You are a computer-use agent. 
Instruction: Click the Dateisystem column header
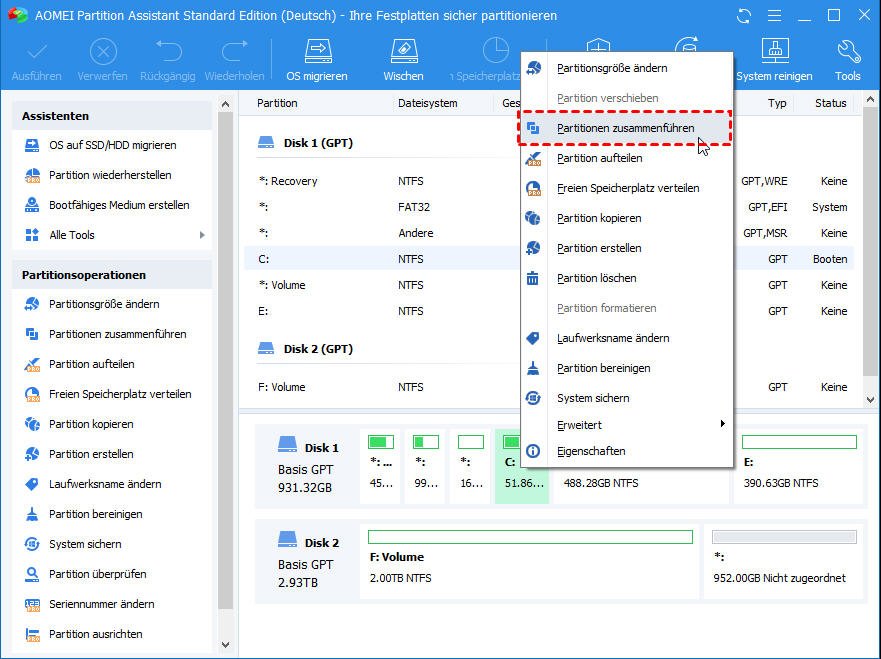(428, 103)
